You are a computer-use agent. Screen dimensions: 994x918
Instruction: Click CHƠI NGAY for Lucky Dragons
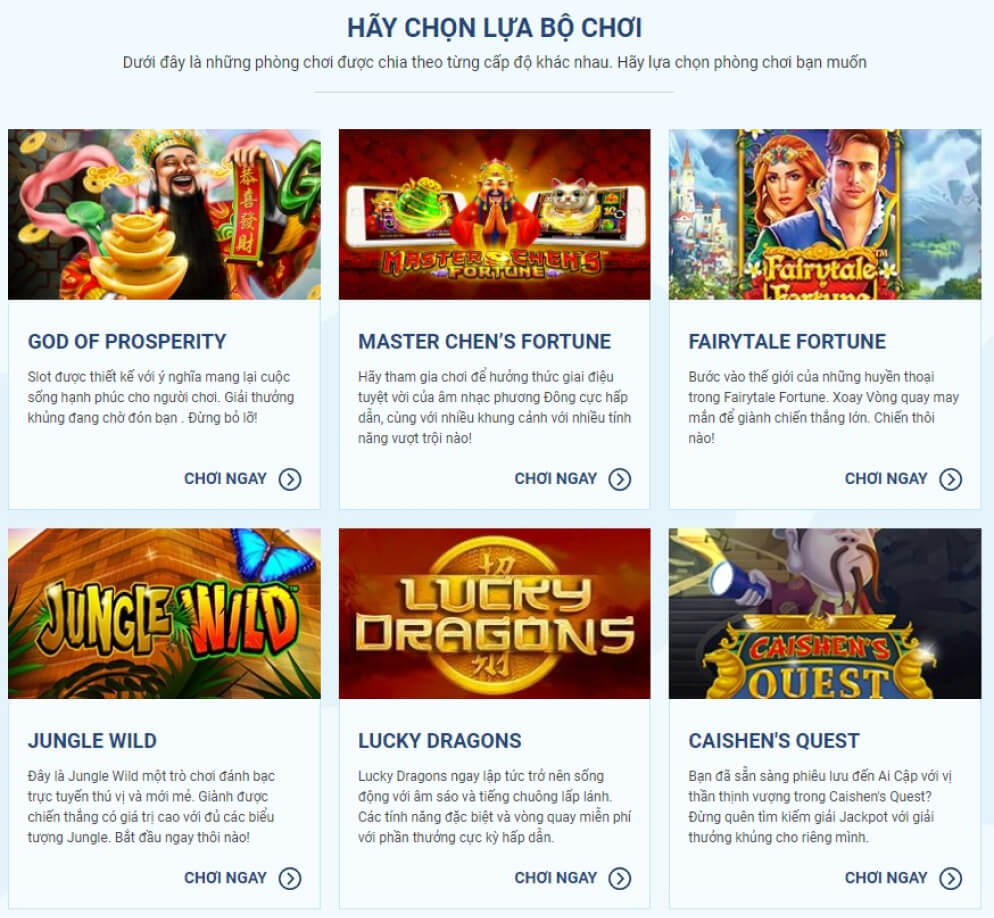coord(555,877)
